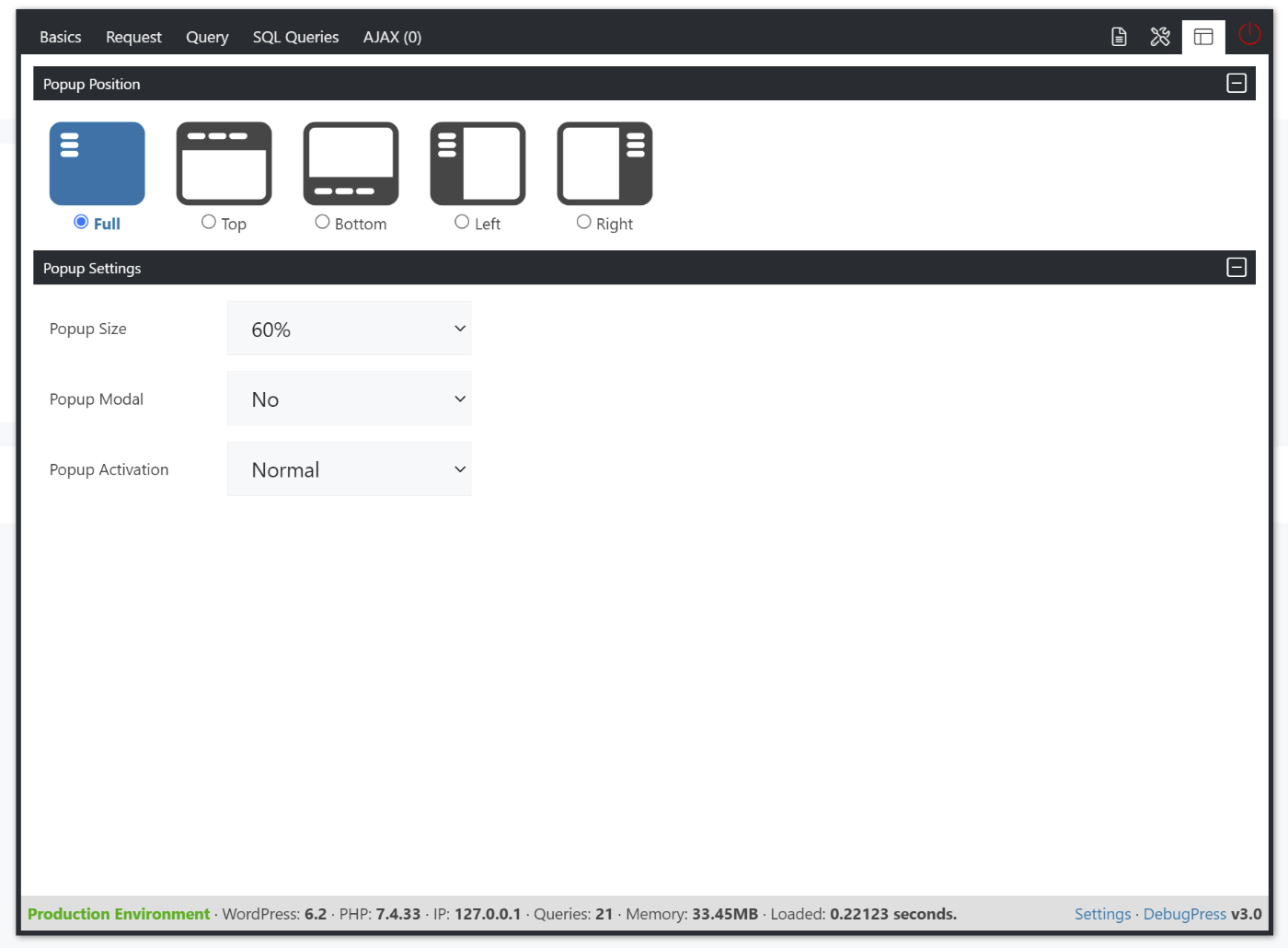Open the tools wrench icon tab
Screen dimensions: 1288x948
coord(1160,37)
